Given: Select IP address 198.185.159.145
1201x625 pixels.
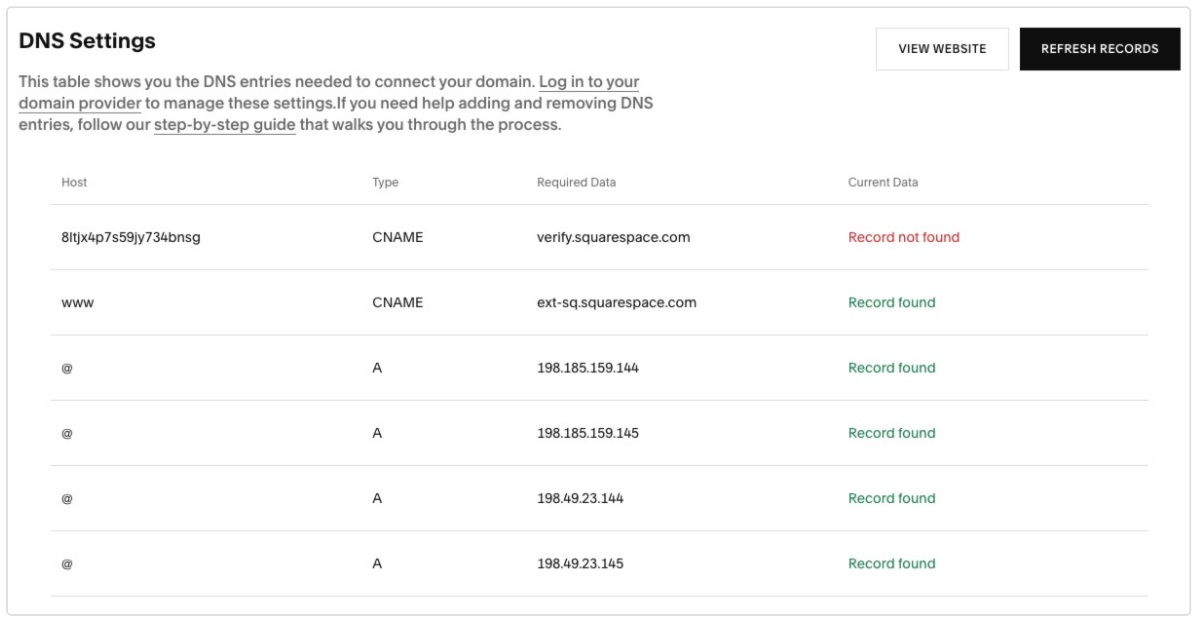Looking at the screenshot, I should (x=587, y=433).
